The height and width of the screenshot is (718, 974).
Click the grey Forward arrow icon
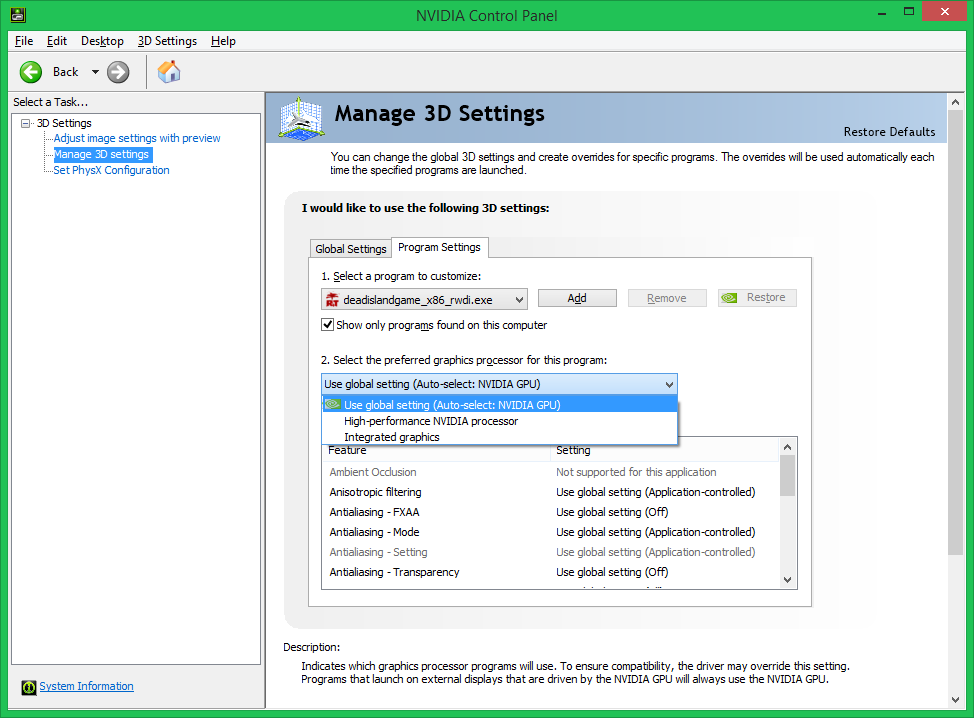tap(118, 72)
